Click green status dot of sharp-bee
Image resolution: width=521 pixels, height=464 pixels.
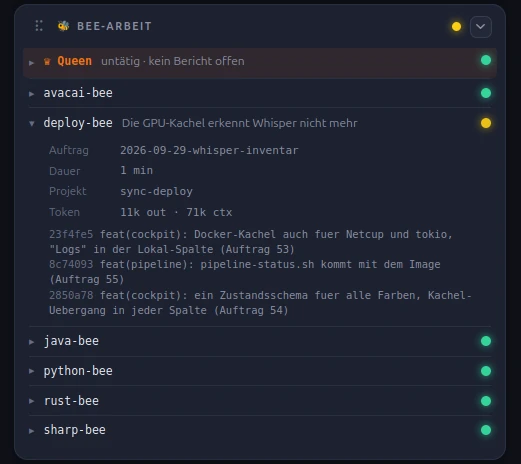click(x=486, y=430)
